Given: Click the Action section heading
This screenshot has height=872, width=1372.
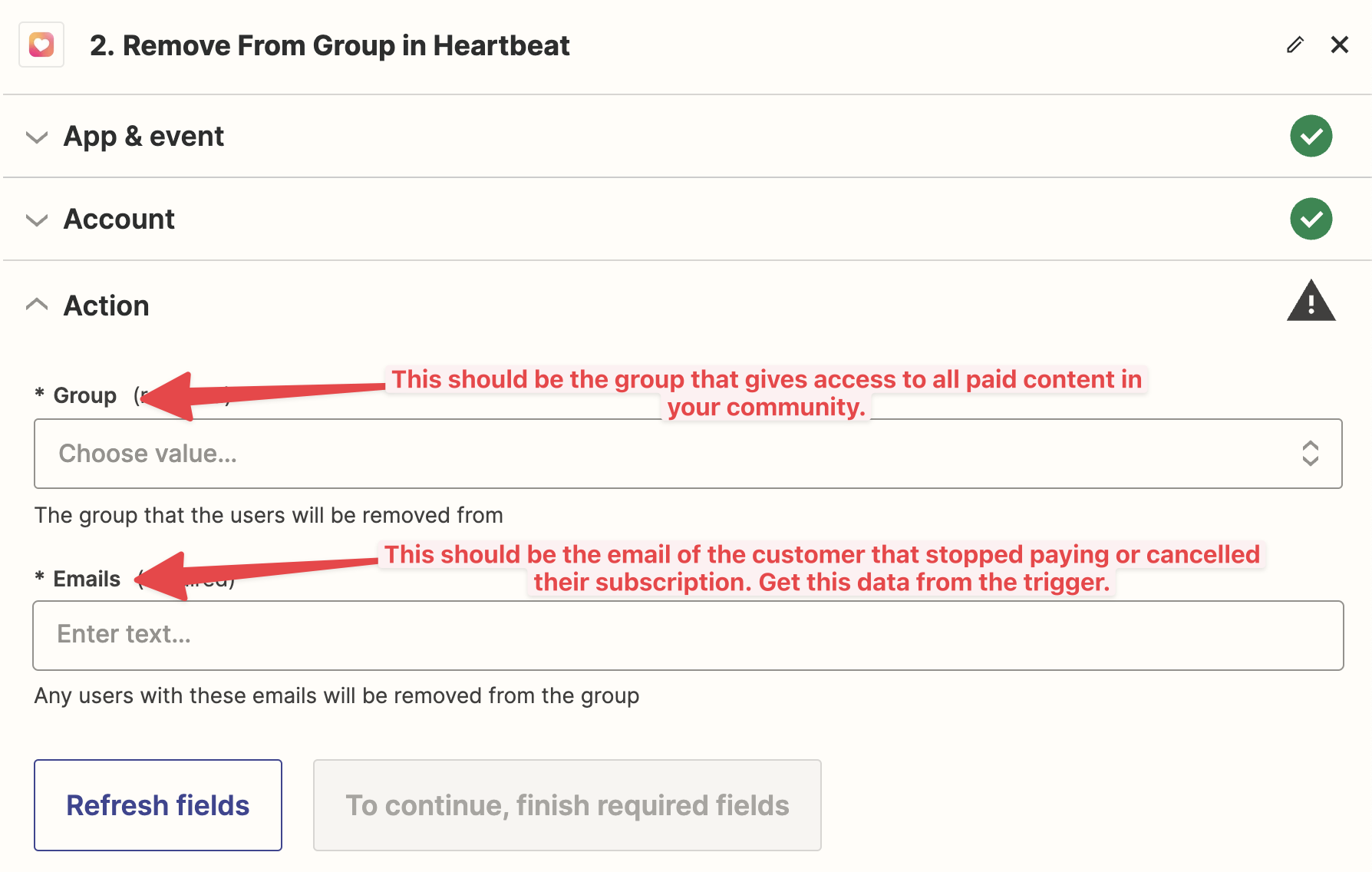Looking at the screenshot, I should [106, 306].
